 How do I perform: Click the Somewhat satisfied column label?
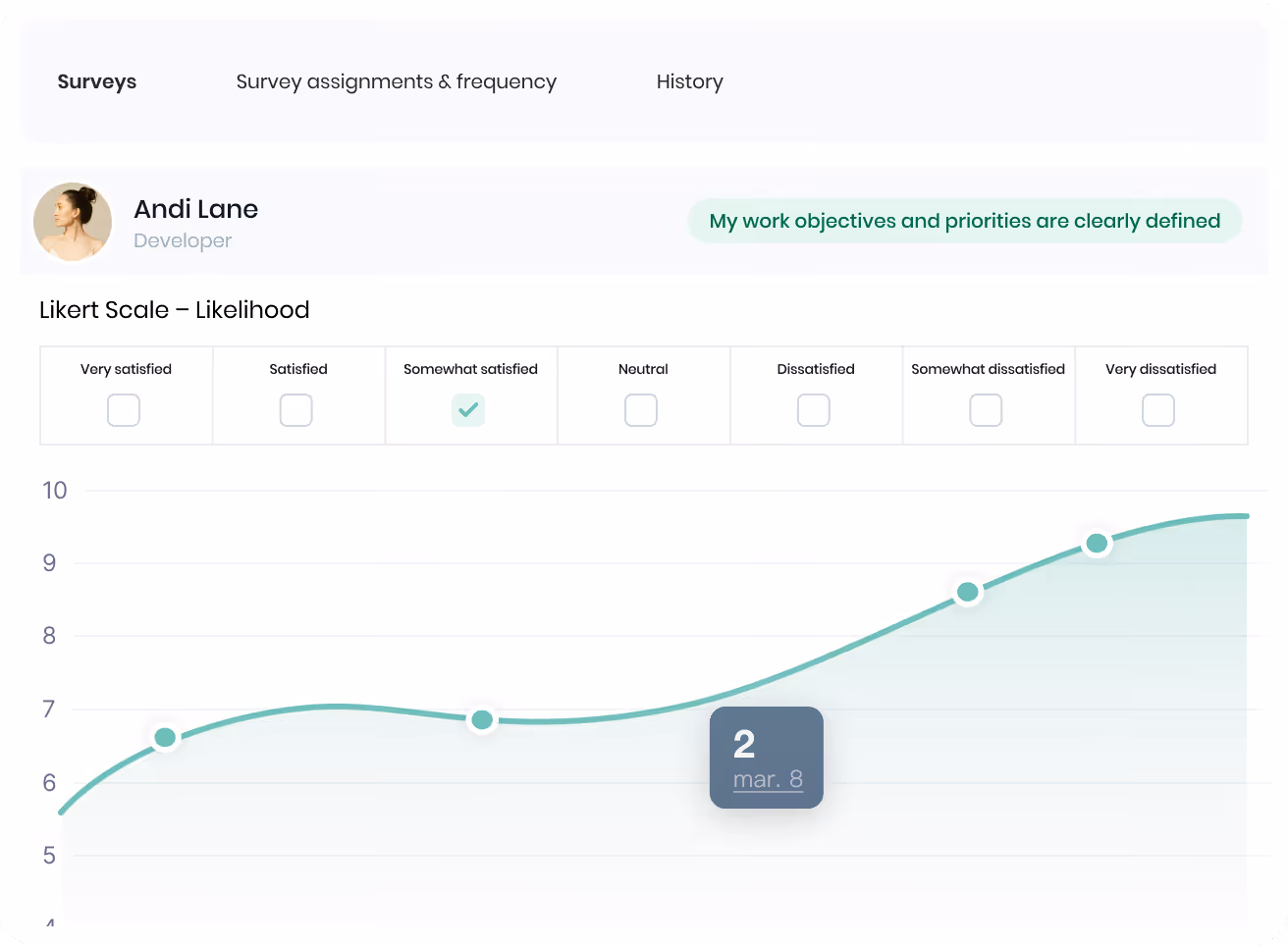coord(470,369)
